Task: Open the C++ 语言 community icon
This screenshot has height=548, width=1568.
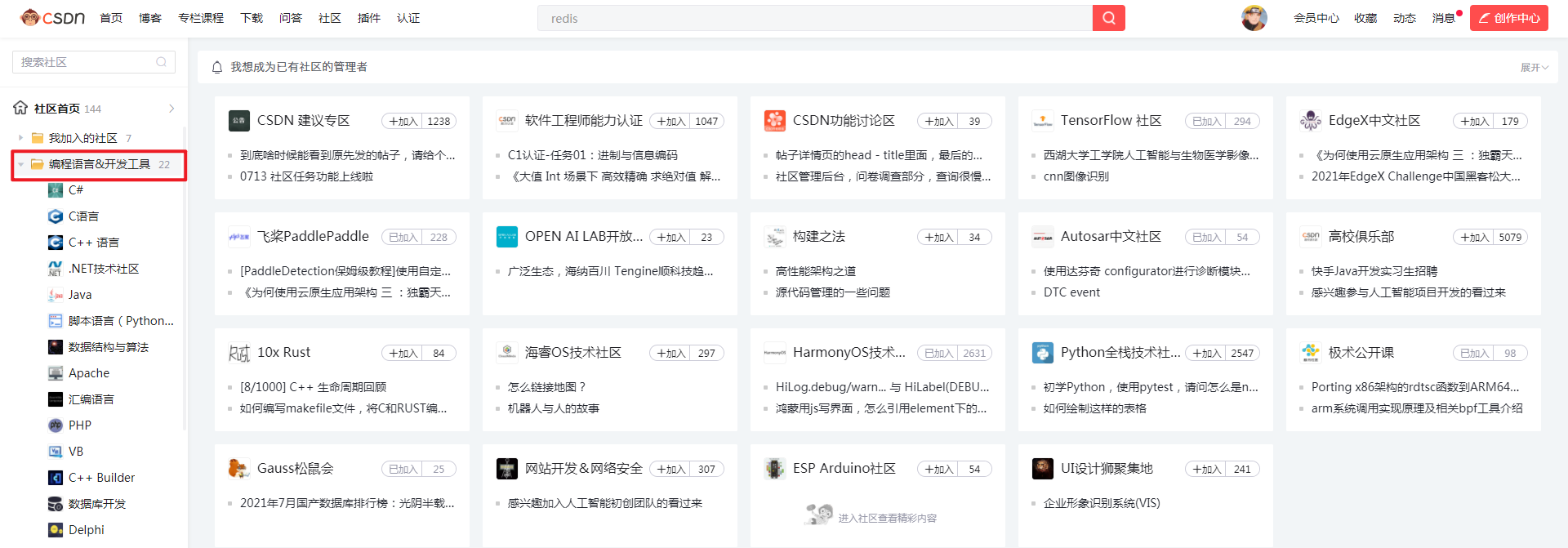Action: (56, 243)
